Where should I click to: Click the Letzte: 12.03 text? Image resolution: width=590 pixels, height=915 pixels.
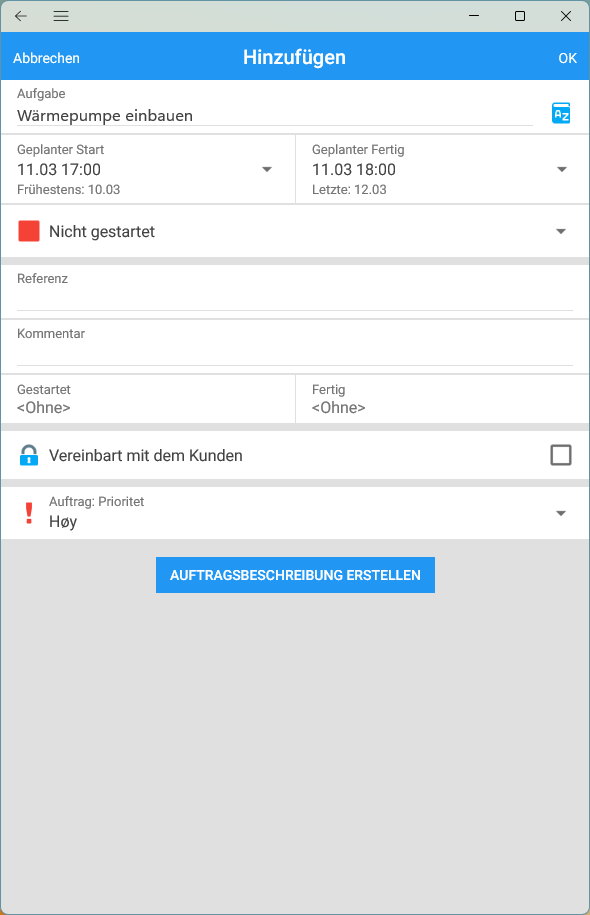pyautogui.click(x=349, y=190)
